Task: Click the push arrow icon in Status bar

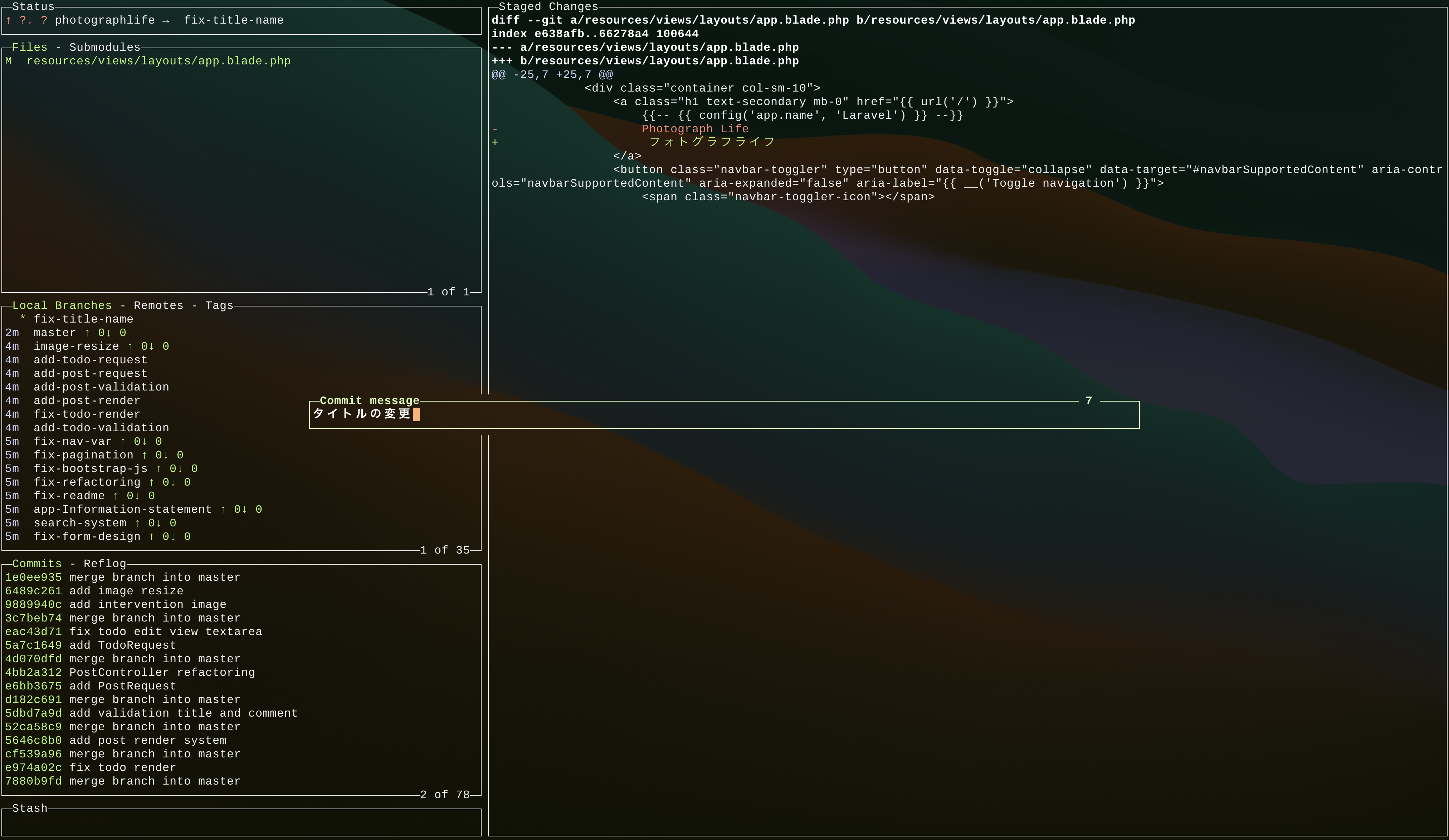Action: 8,20
